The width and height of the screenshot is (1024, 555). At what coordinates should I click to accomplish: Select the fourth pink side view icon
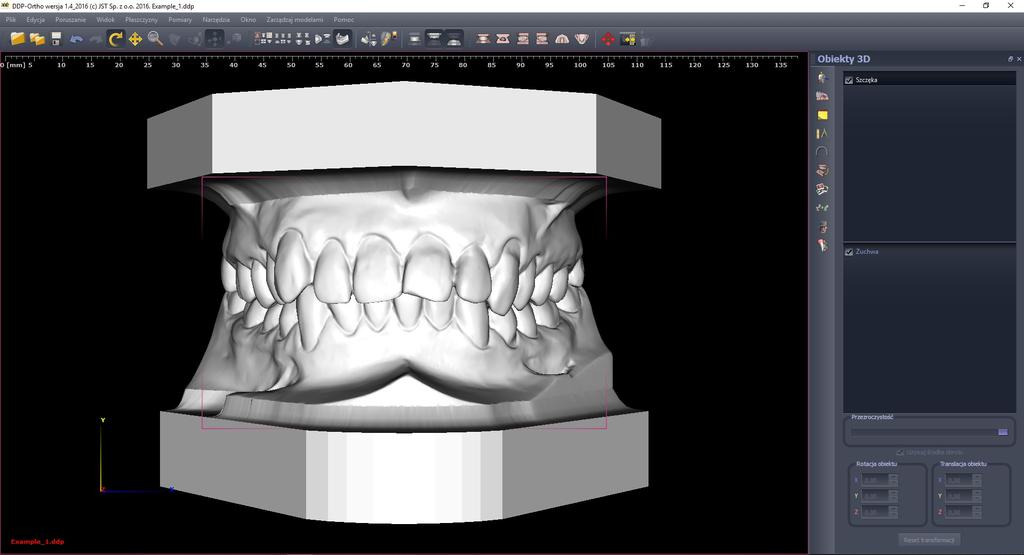(x=542, y=39)
